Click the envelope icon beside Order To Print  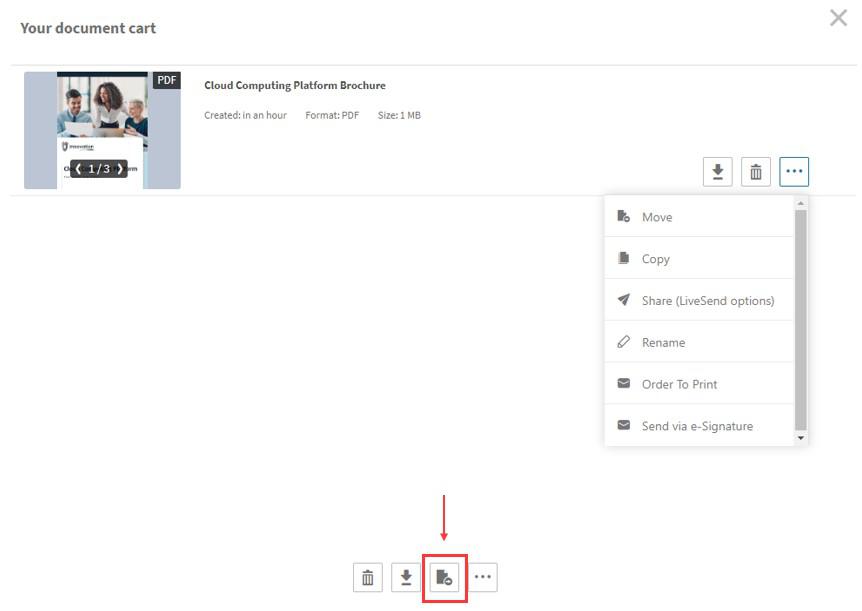(623, 383)
